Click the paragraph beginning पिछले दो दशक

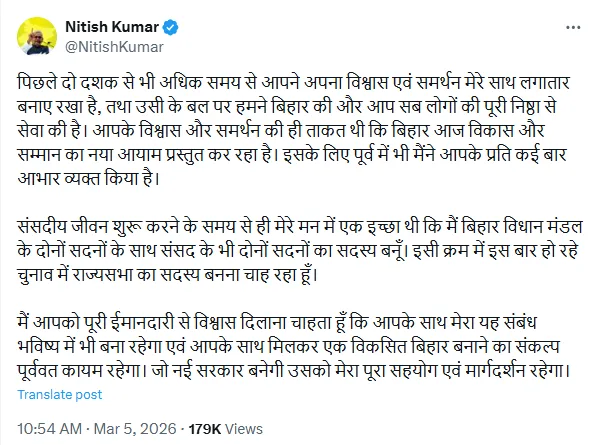point(293,131)
